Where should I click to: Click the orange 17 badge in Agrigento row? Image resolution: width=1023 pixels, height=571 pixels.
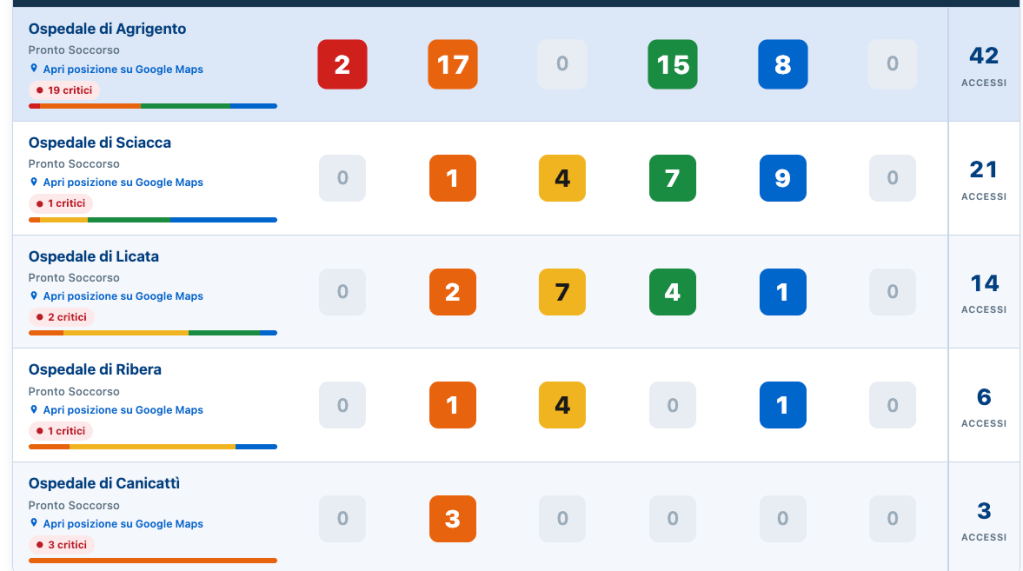pyautogui.click(x=452, y=64)
